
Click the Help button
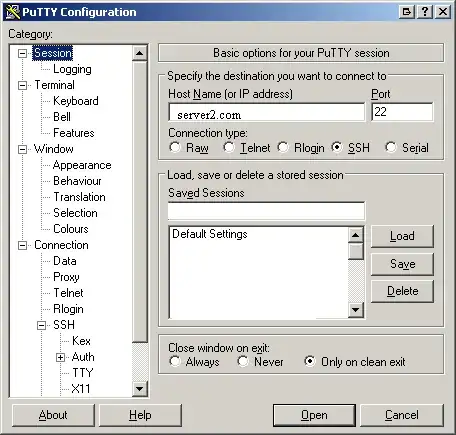point(140,415)
